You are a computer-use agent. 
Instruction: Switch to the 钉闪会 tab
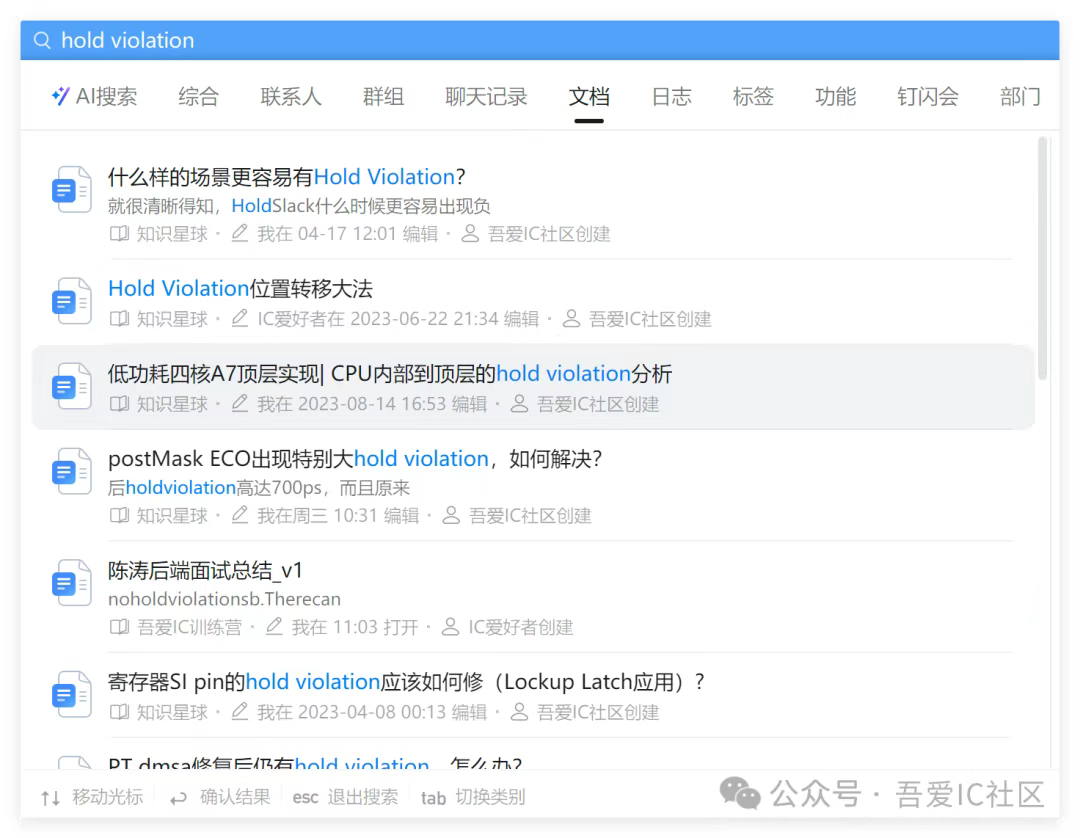[x=928, y=96]
